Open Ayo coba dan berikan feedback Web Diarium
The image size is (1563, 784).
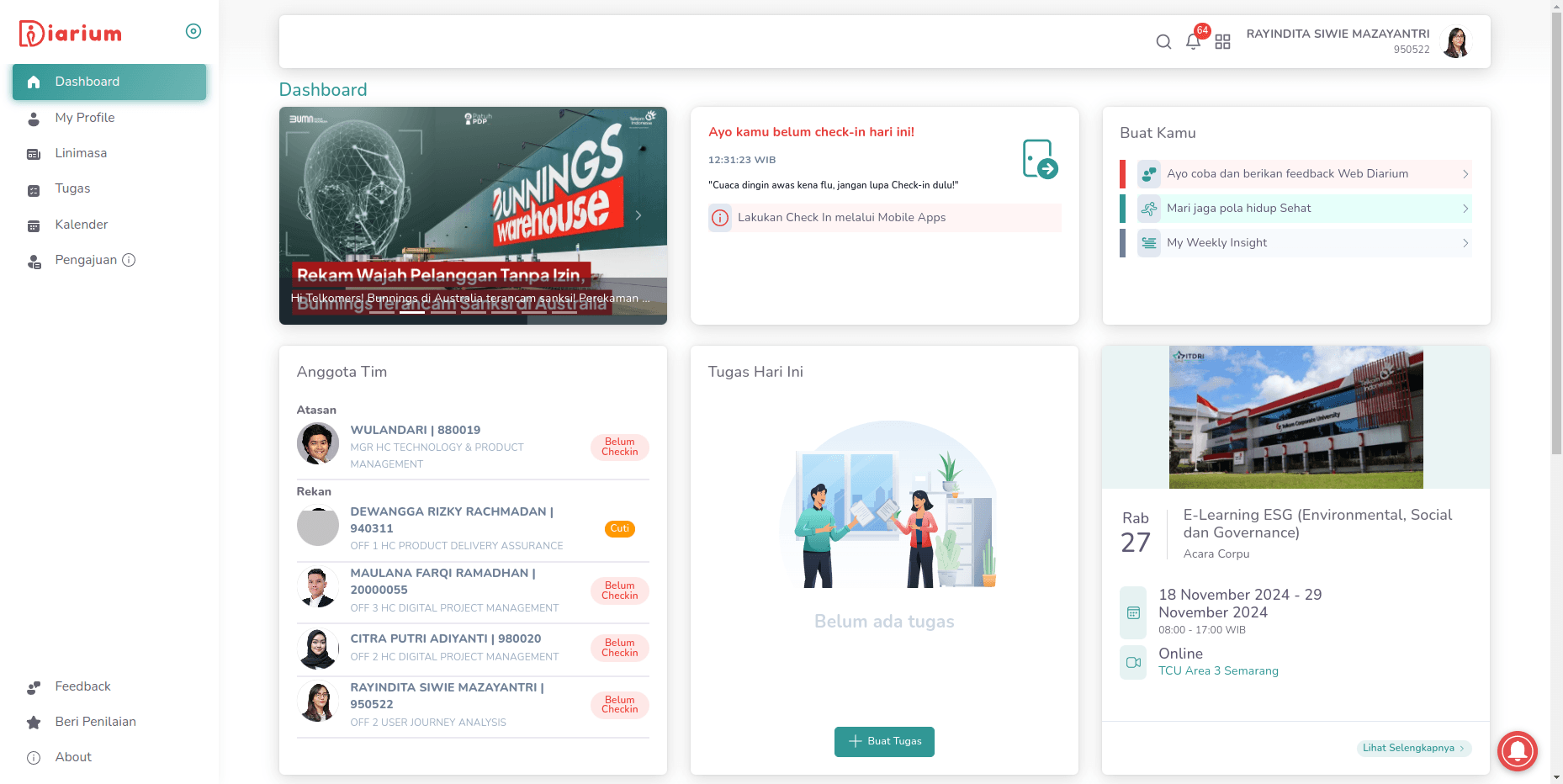coord(1295,174)
